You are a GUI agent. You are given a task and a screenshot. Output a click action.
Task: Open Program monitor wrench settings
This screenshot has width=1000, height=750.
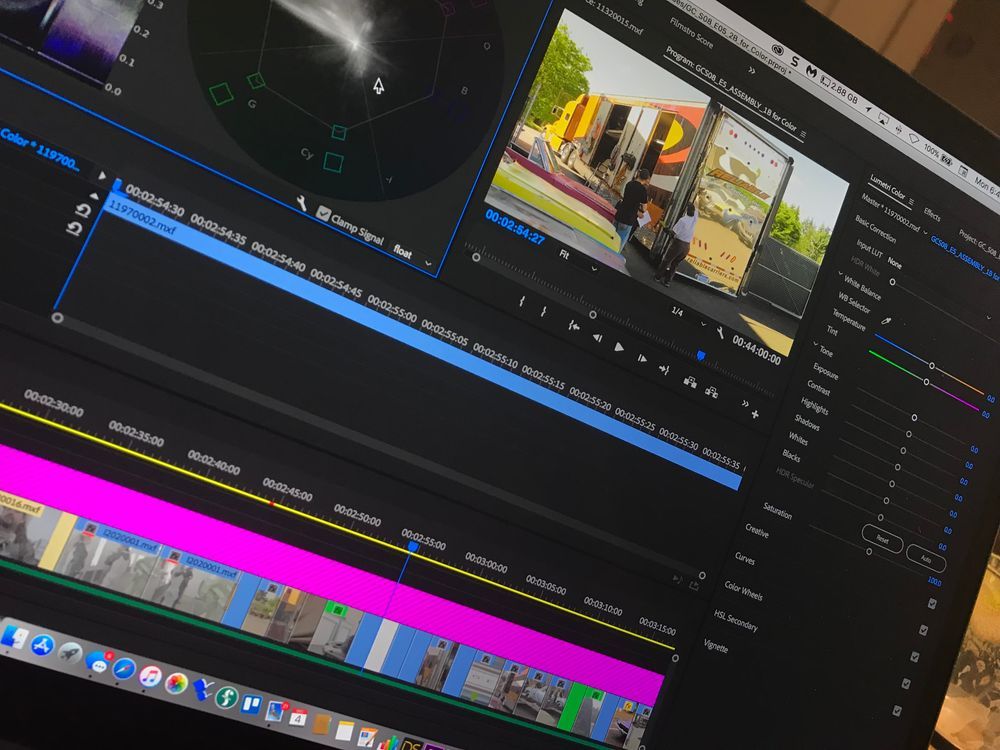tap(720, 332)
